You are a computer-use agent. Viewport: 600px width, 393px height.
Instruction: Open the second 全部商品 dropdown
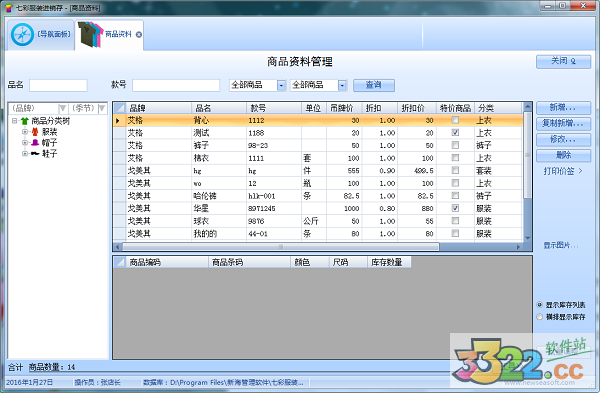[x=342, y=85]
